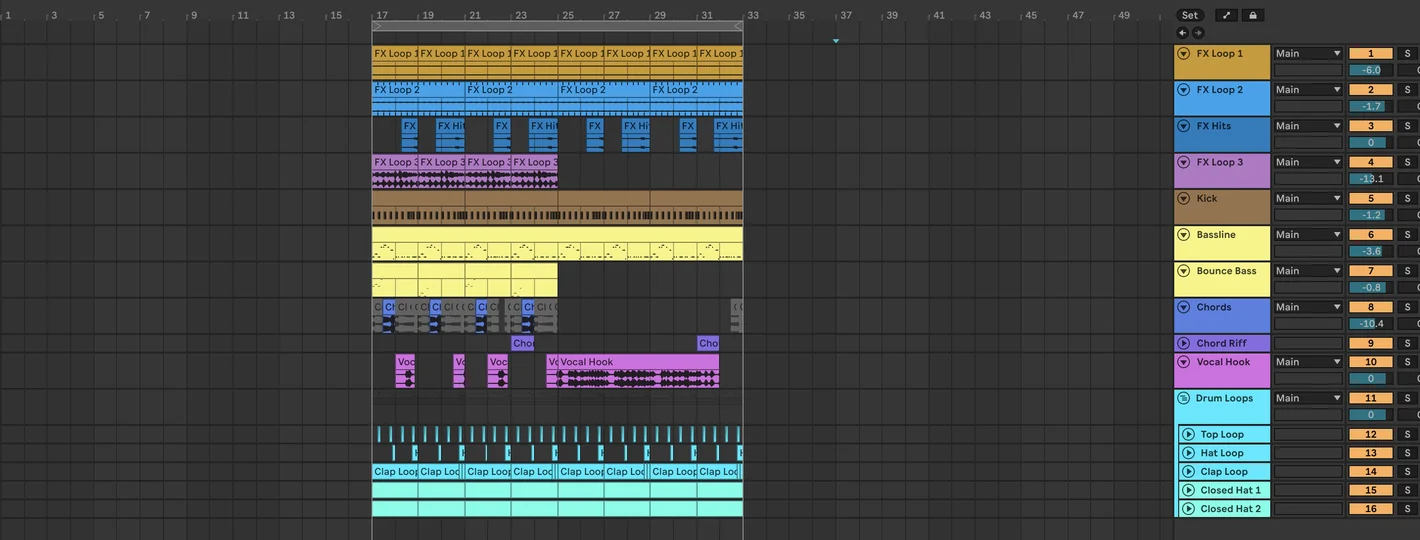Expand the Chord Riff track
The image size is (1420, 540).
pyautogui.click(x=1184, y=343)
